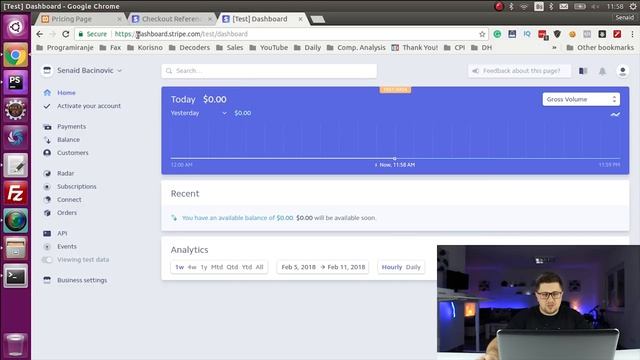Screen dimensions: 640x360
Task: Click Activate your account
Action: click(x=89, y=106)
